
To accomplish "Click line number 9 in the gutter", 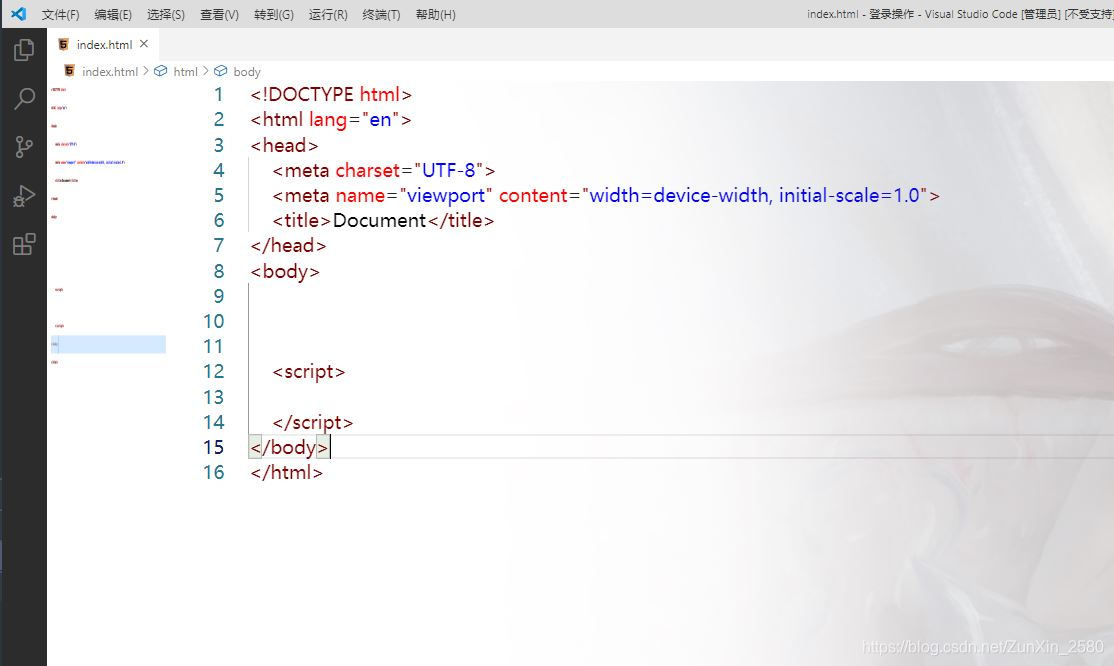I will tap(219, 296).
